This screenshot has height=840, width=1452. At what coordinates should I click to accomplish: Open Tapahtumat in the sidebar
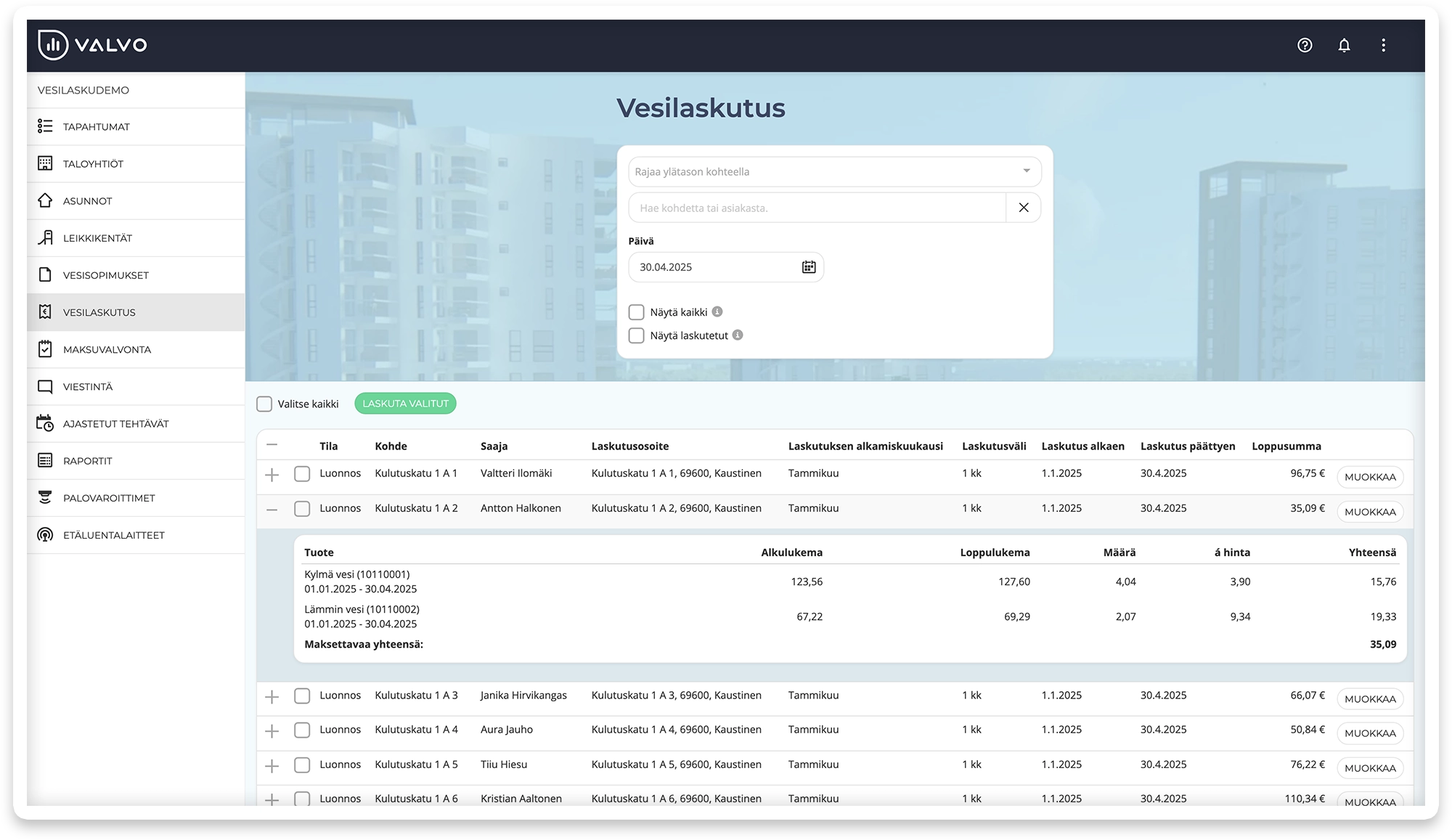[136, 126]
